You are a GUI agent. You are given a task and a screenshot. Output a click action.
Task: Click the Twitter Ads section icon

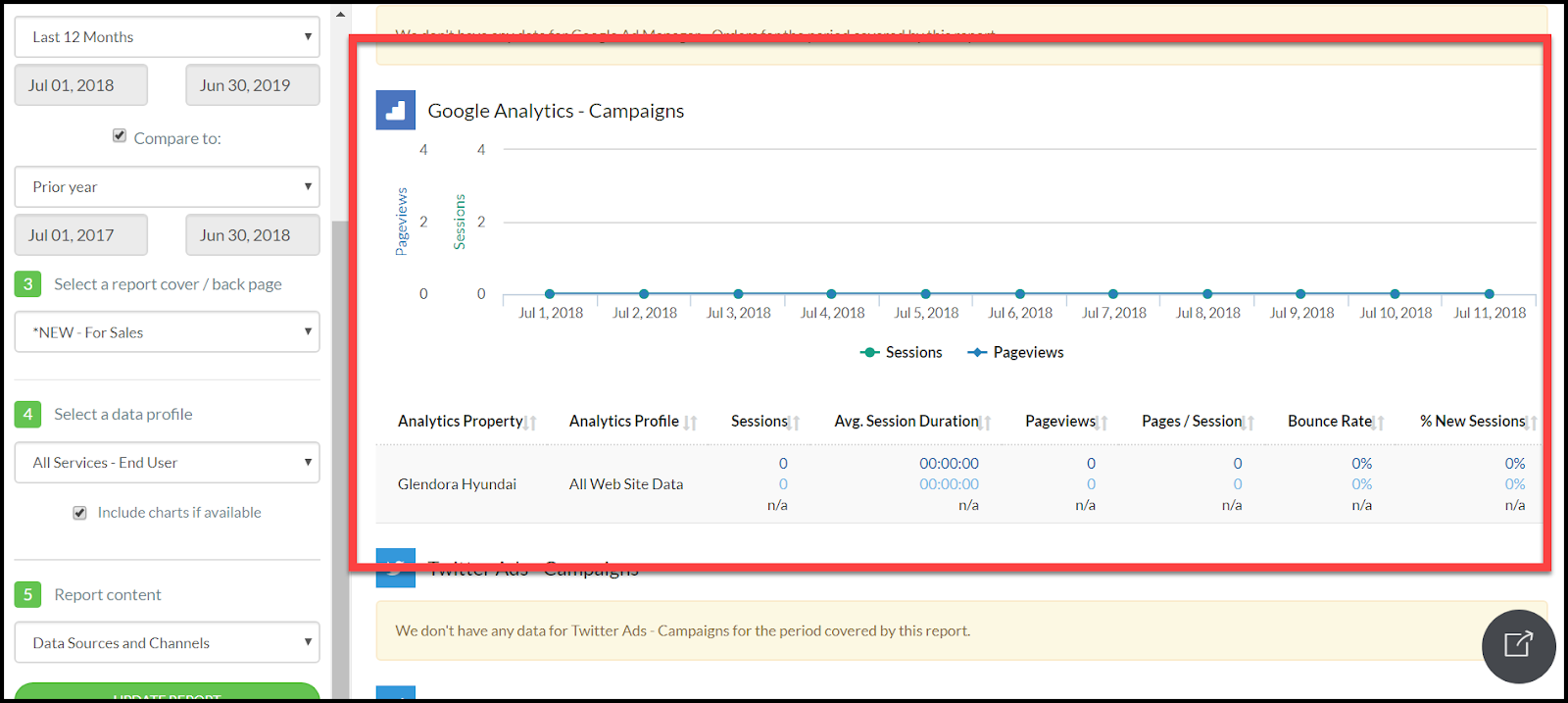click(396, 567)
